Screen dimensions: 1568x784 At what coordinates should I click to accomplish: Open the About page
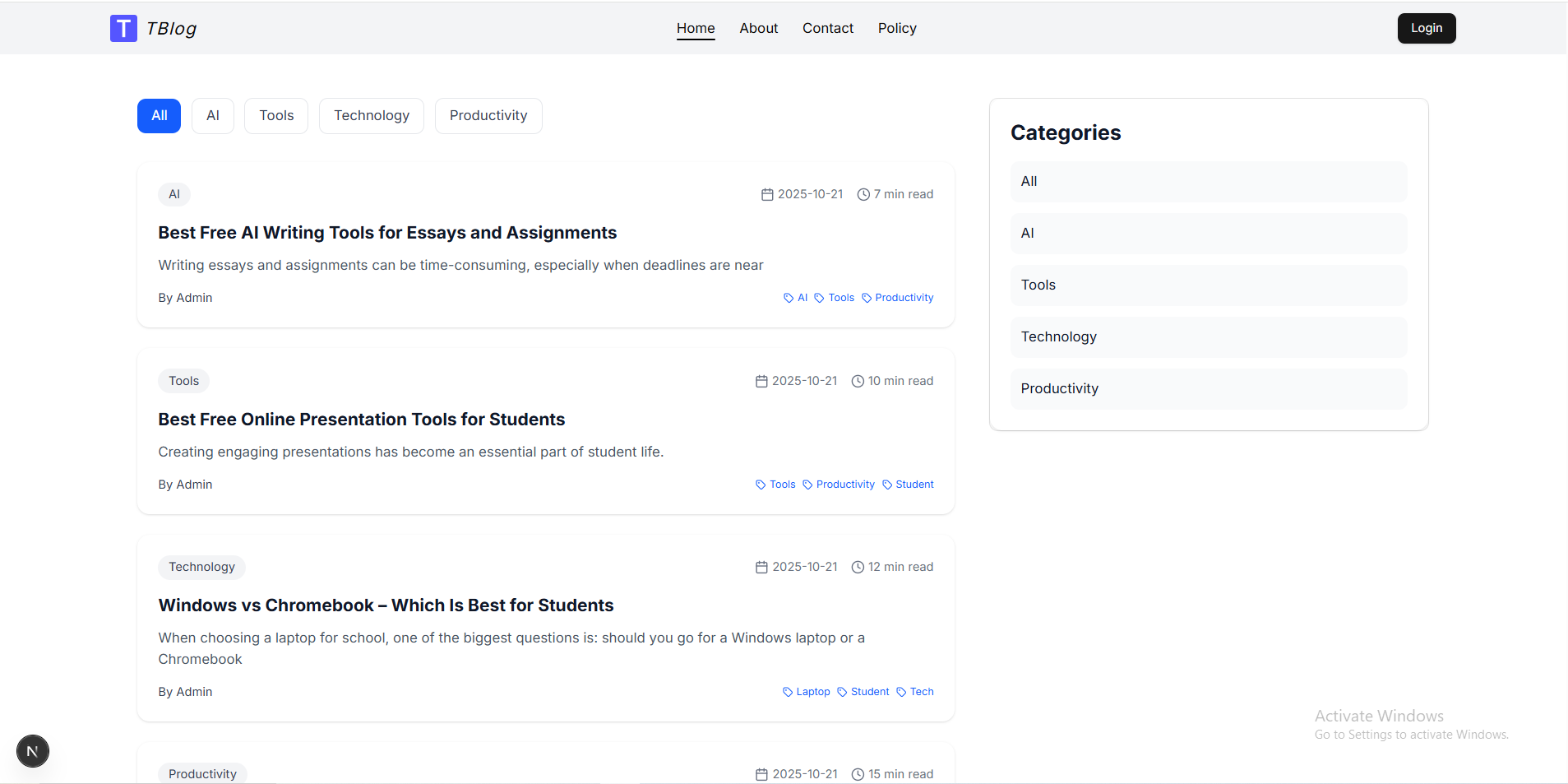click(757, 27)
